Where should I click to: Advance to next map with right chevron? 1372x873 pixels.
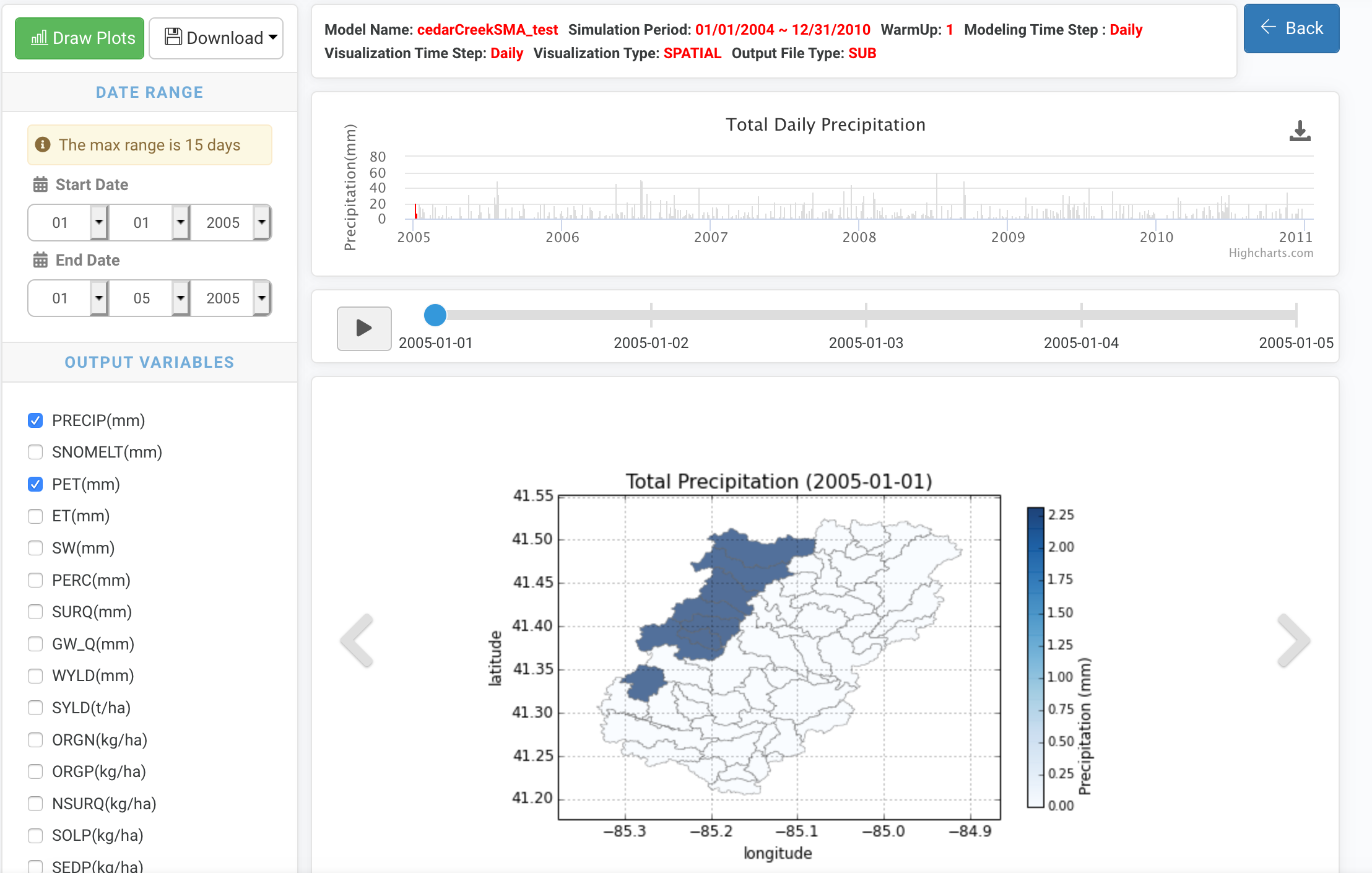pyautogui.click(x=1293, y=641)
